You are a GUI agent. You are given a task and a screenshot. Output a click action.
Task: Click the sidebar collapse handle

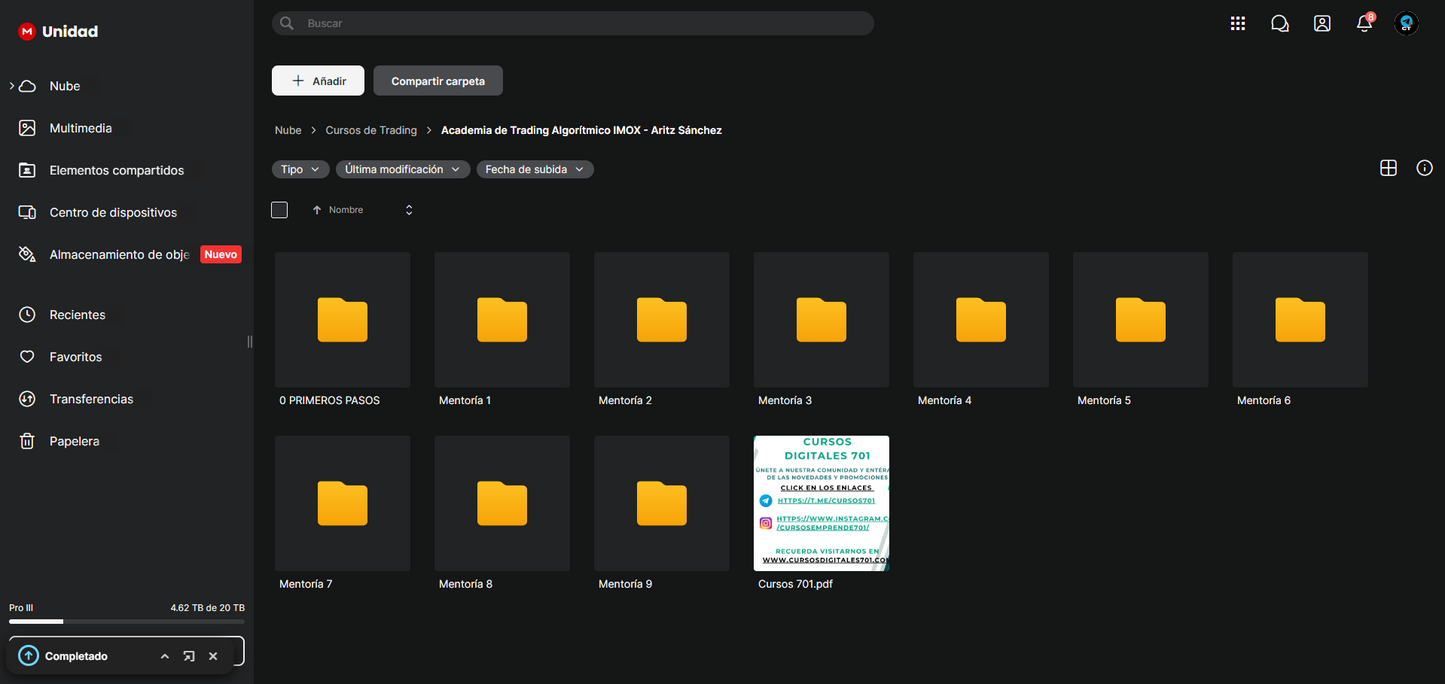[250, 342]
